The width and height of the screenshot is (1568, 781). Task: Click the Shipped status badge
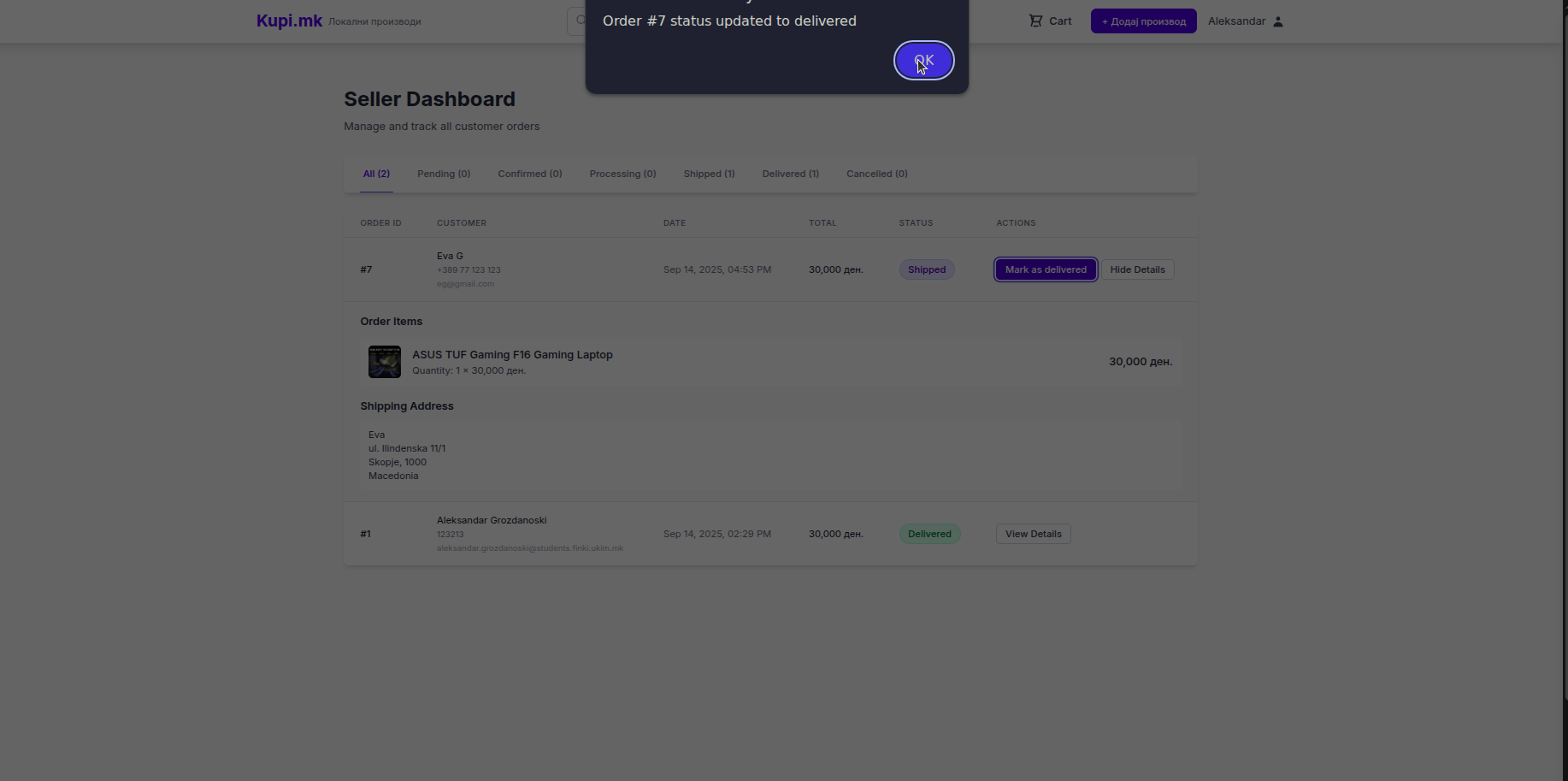(927, 269)
